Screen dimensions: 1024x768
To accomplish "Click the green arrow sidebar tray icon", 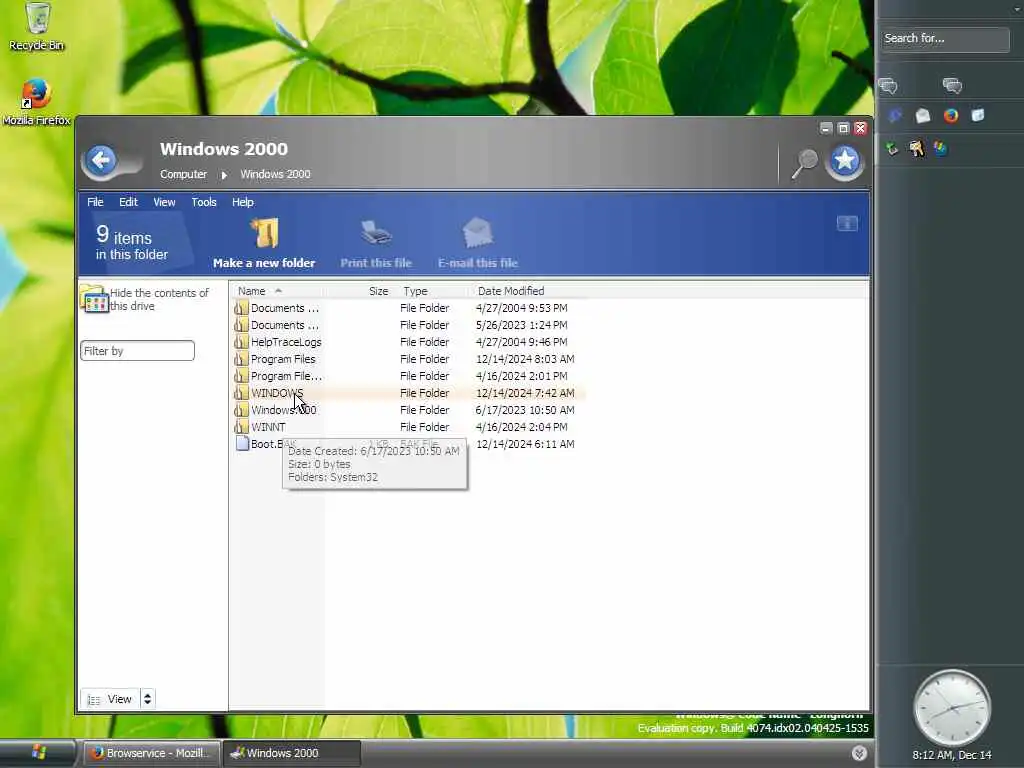I will click(892, 149).
